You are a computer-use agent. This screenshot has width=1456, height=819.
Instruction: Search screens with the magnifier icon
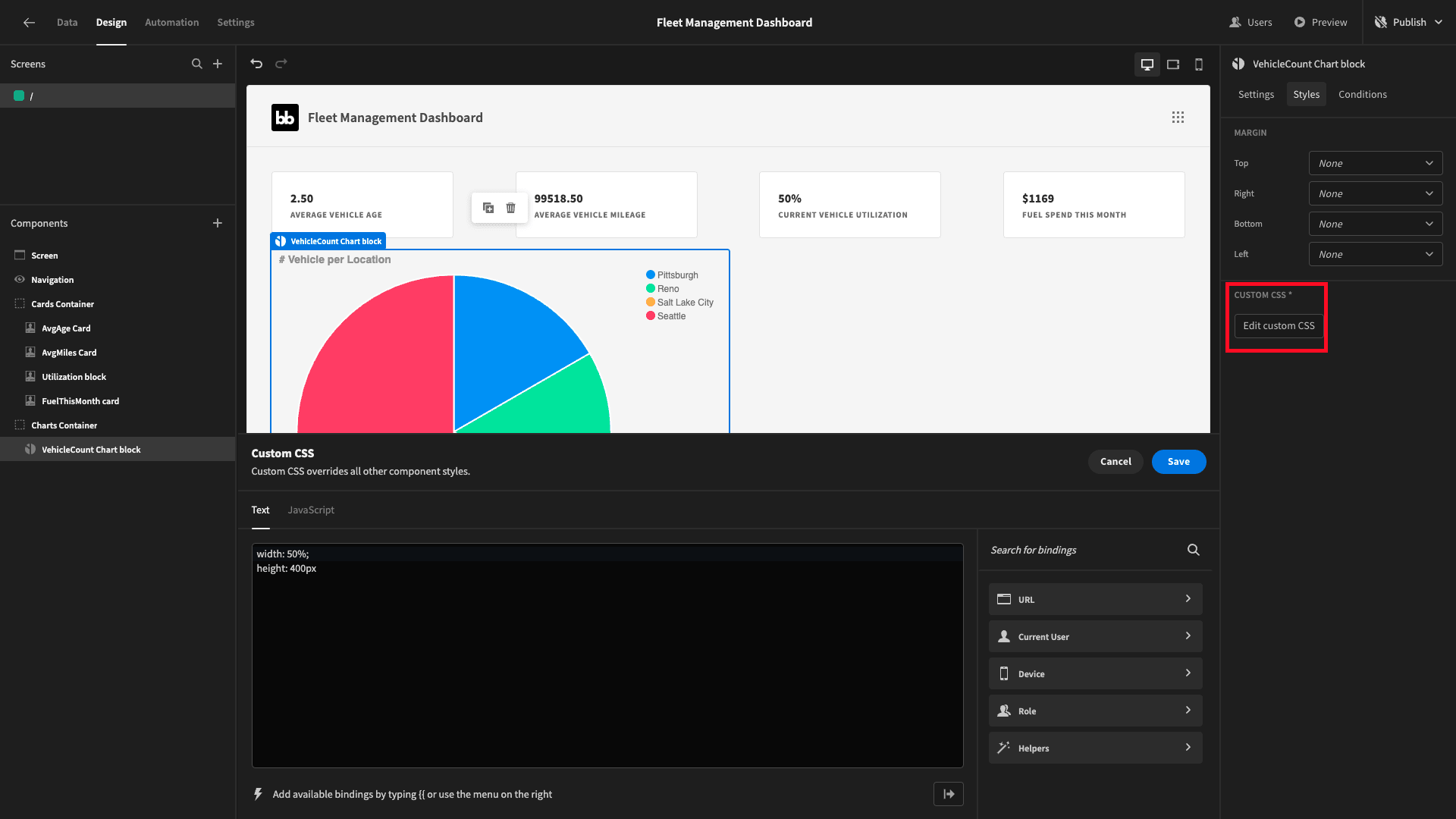197,64
